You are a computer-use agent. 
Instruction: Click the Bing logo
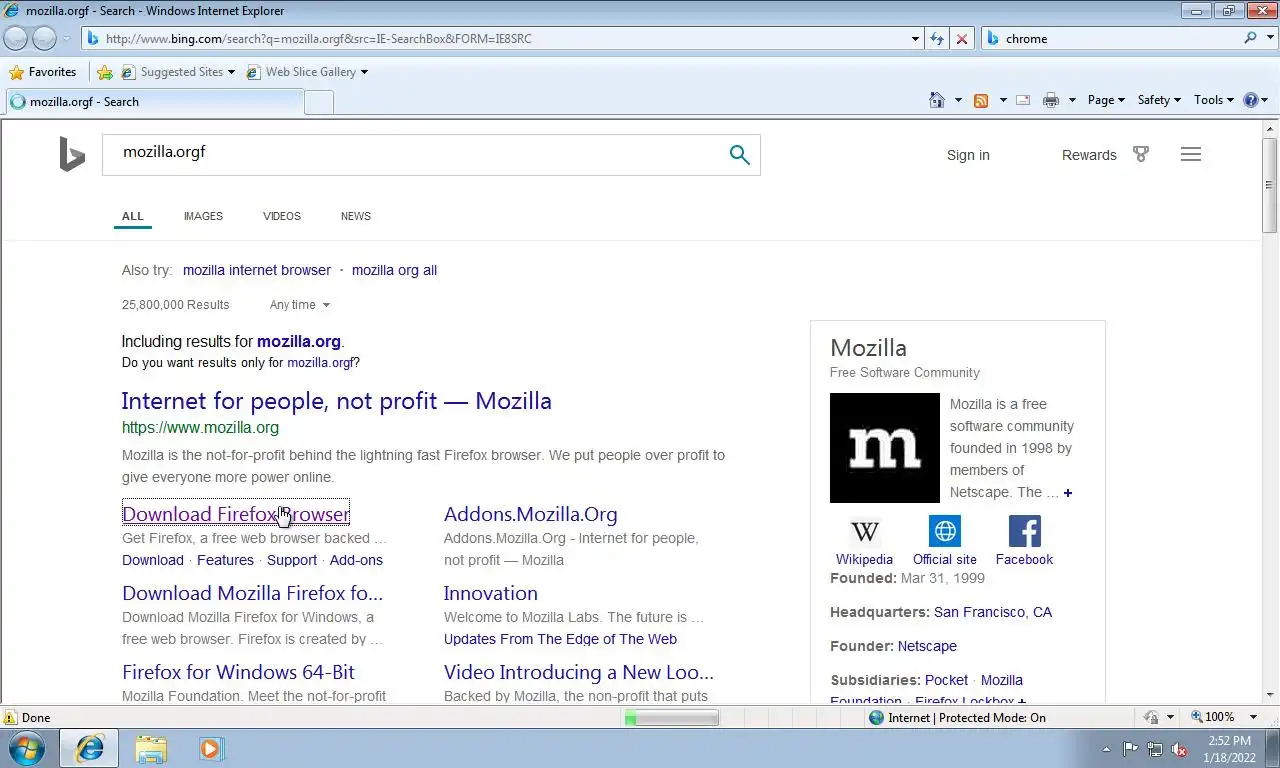click(x=72, y=155)
